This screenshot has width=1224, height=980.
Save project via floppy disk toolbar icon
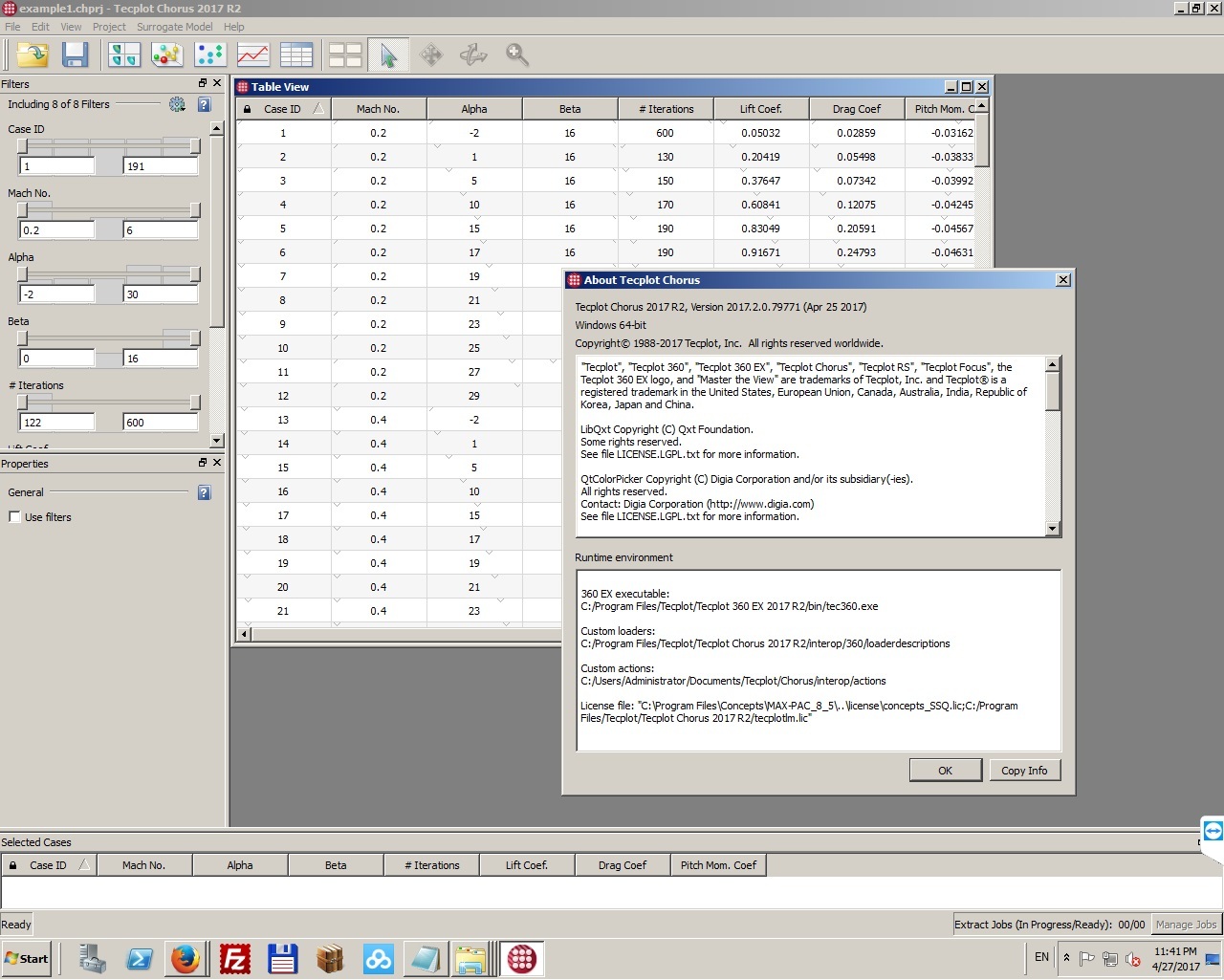[x=76, y=55]
